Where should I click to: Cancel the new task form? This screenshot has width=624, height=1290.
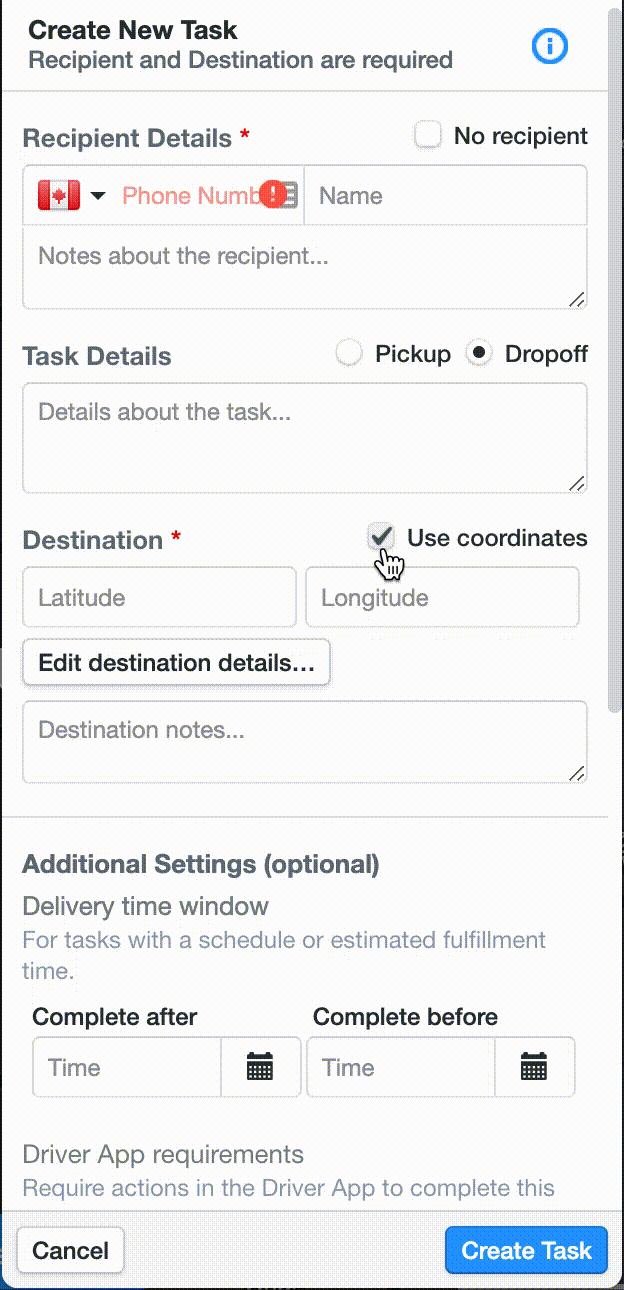[x=70, y=1250]
